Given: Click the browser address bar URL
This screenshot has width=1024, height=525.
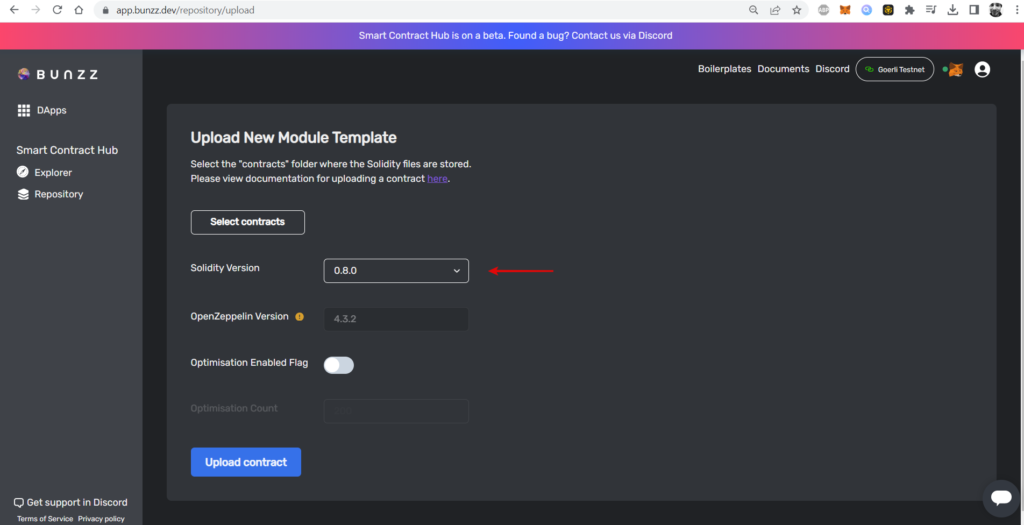Looking at the screenshot, I should (x=185, y=10).
